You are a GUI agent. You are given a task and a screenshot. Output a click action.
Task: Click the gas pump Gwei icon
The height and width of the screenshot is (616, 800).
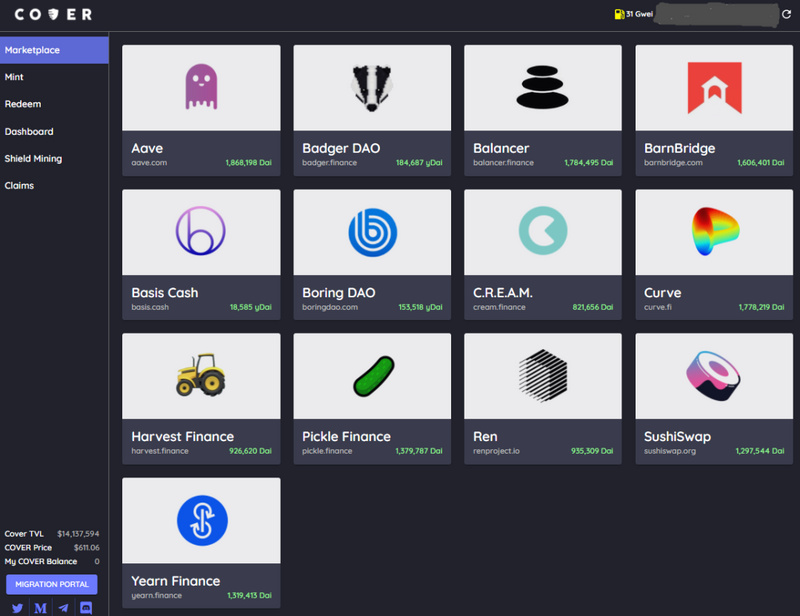(x=619, y=14)
